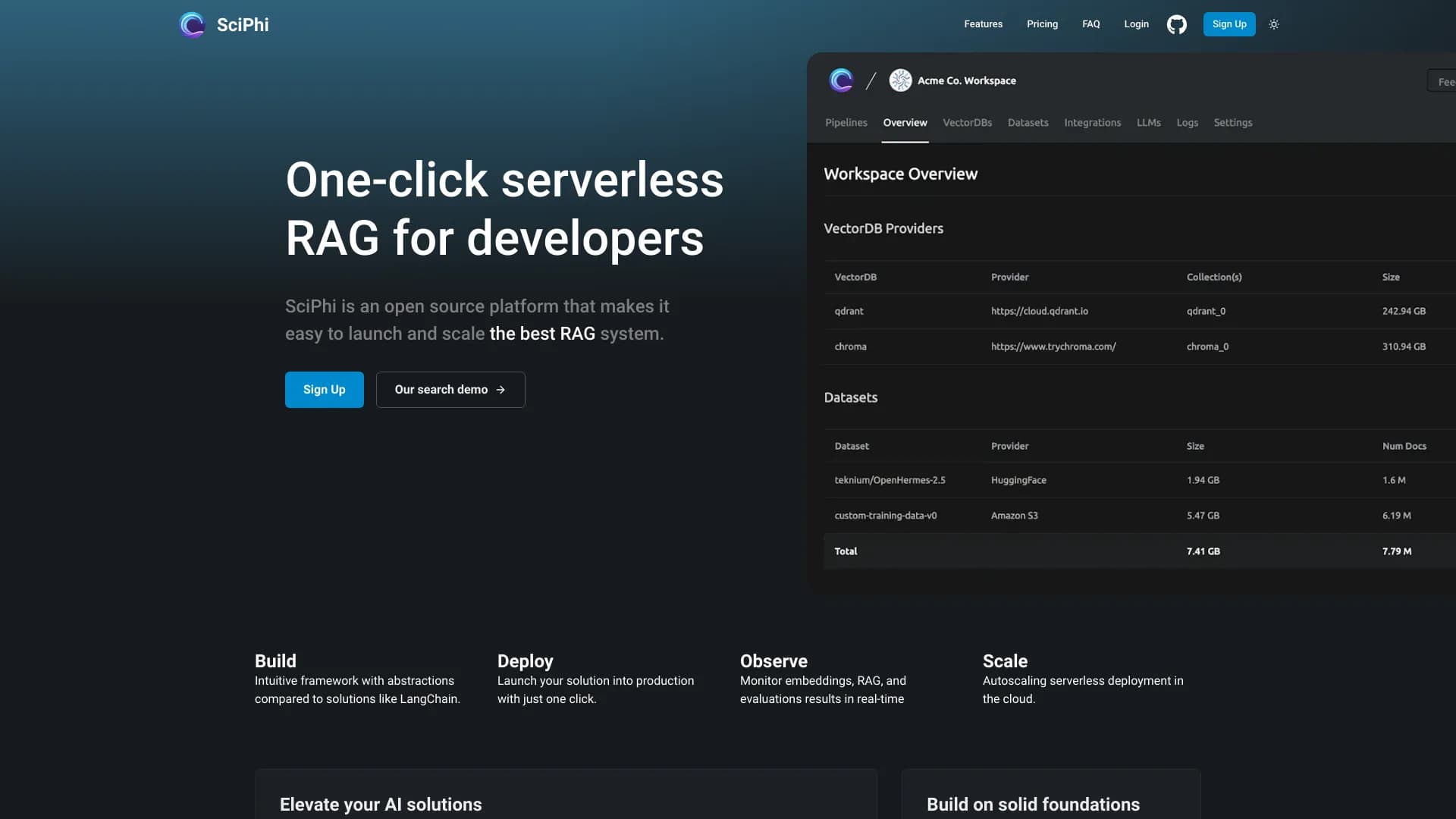The image size is (1456, 819).
Task: Click the Acme Co. Workspace avatar icon
Action: coord(900,80)
